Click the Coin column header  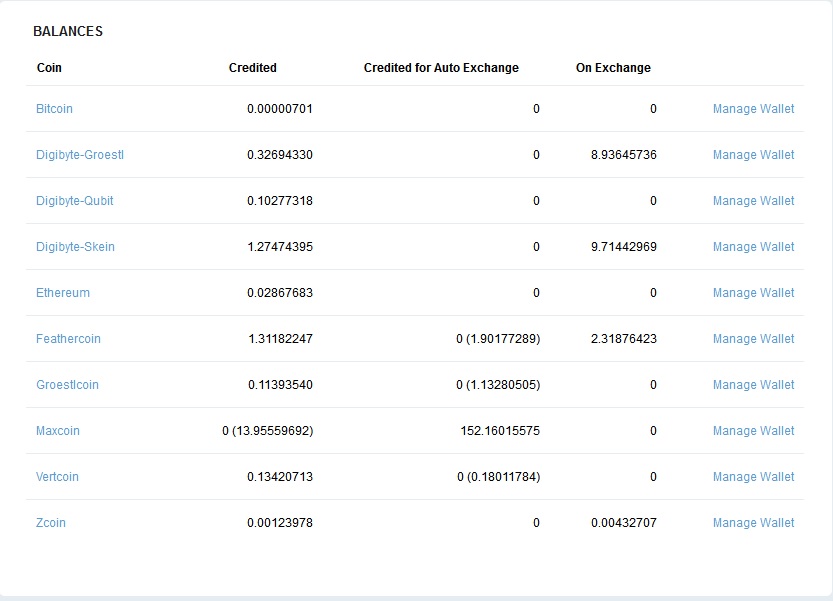tap(49, 67)
